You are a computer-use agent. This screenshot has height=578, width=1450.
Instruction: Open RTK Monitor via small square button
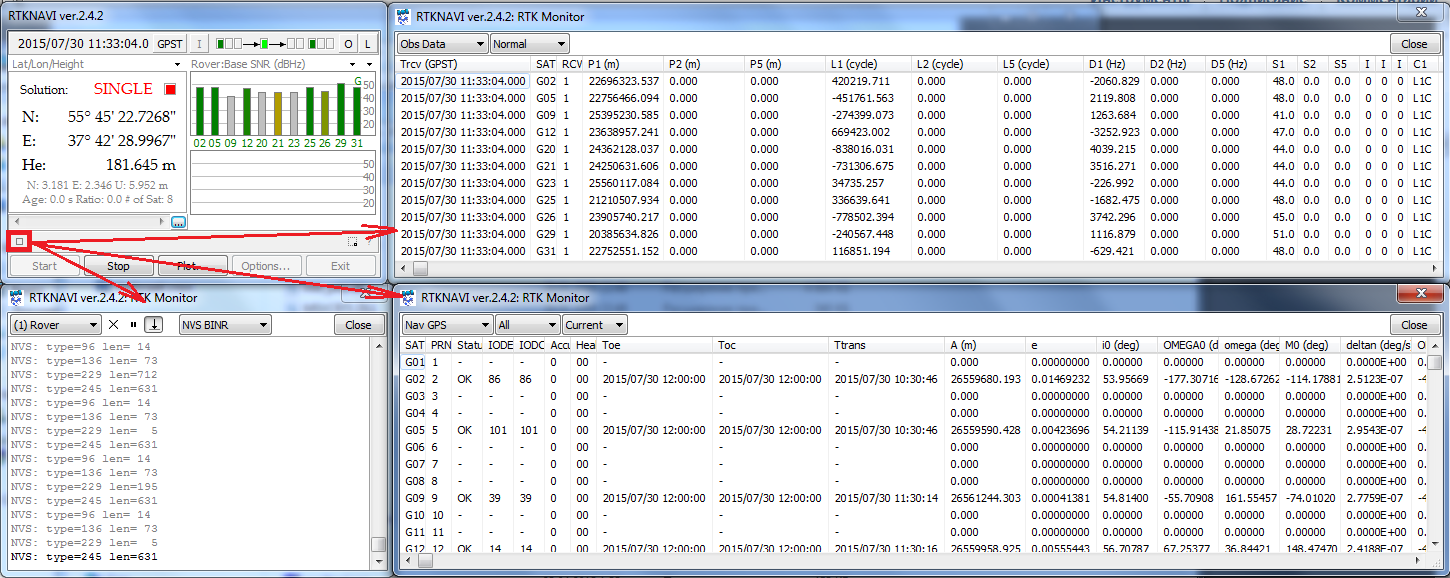click(19, 241)
